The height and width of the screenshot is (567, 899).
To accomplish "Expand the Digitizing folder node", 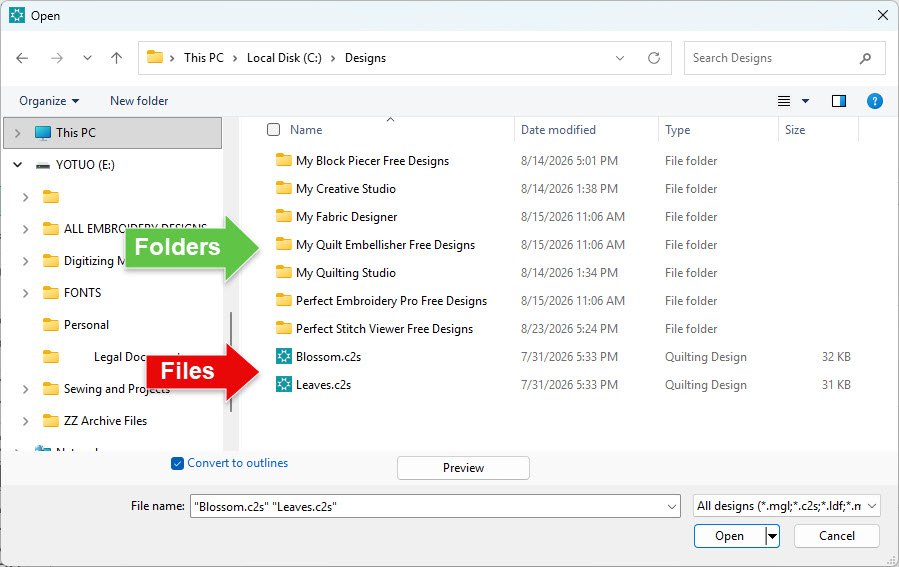I will (25, 261).
